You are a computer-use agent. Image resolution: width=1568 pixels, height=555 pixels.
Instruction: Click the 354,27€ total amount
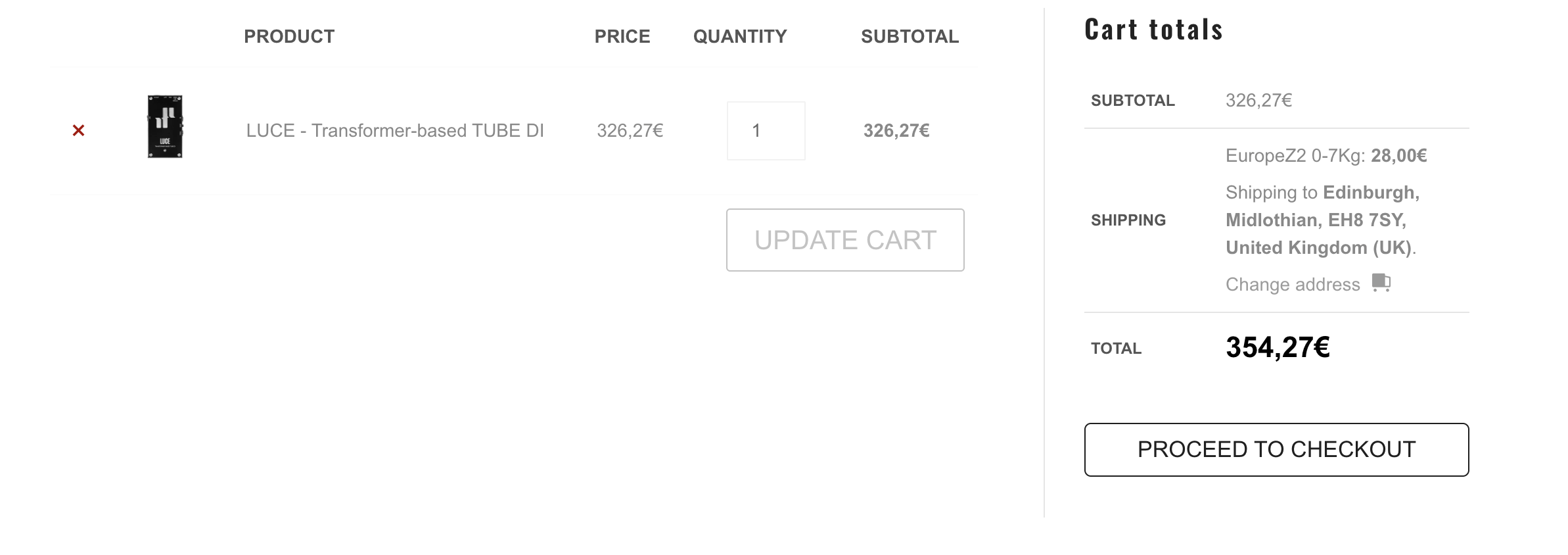tap(1278, 347)
